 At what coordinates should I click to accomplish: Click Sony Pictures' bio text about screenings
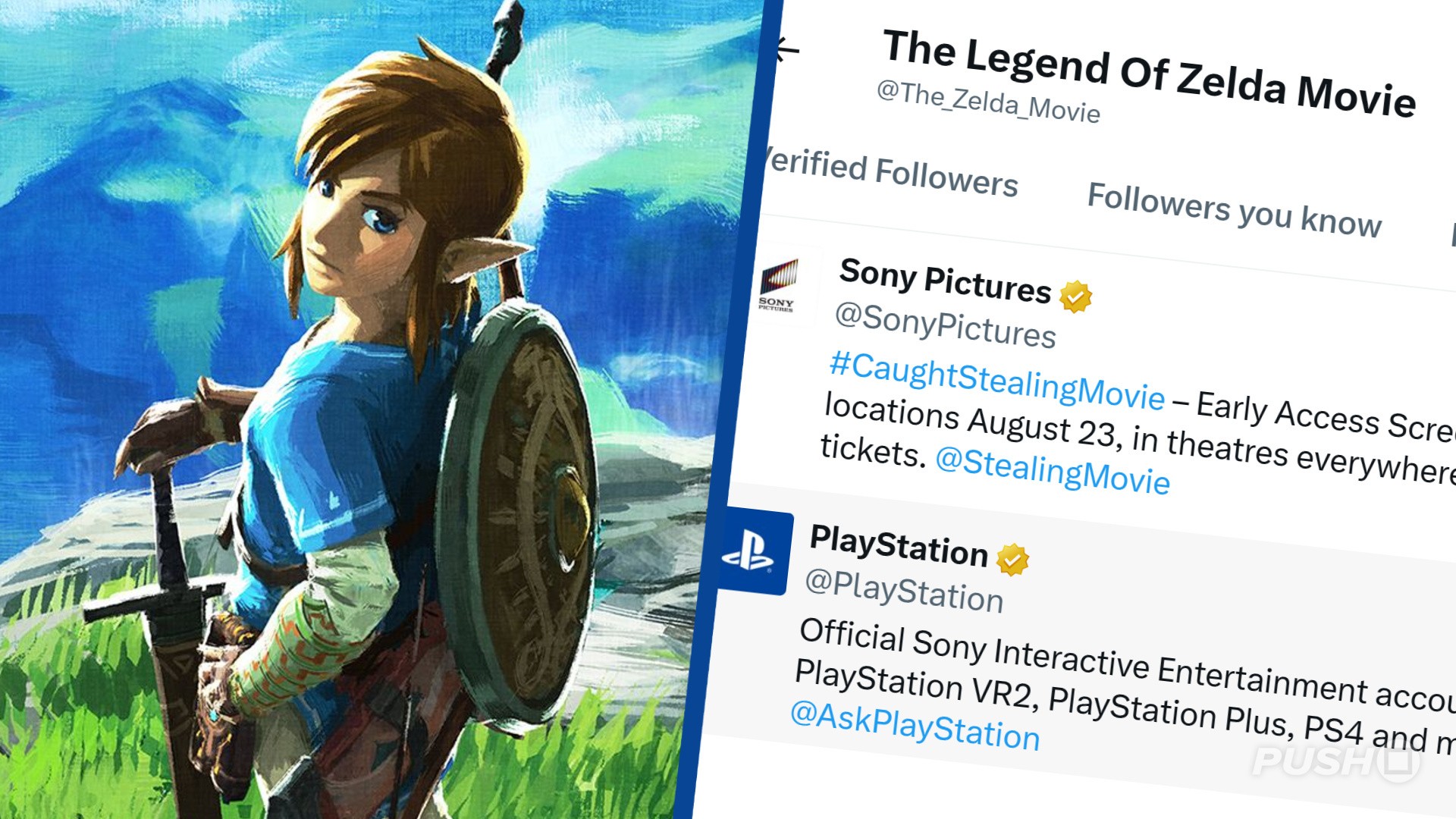(x=1137, y=434)
